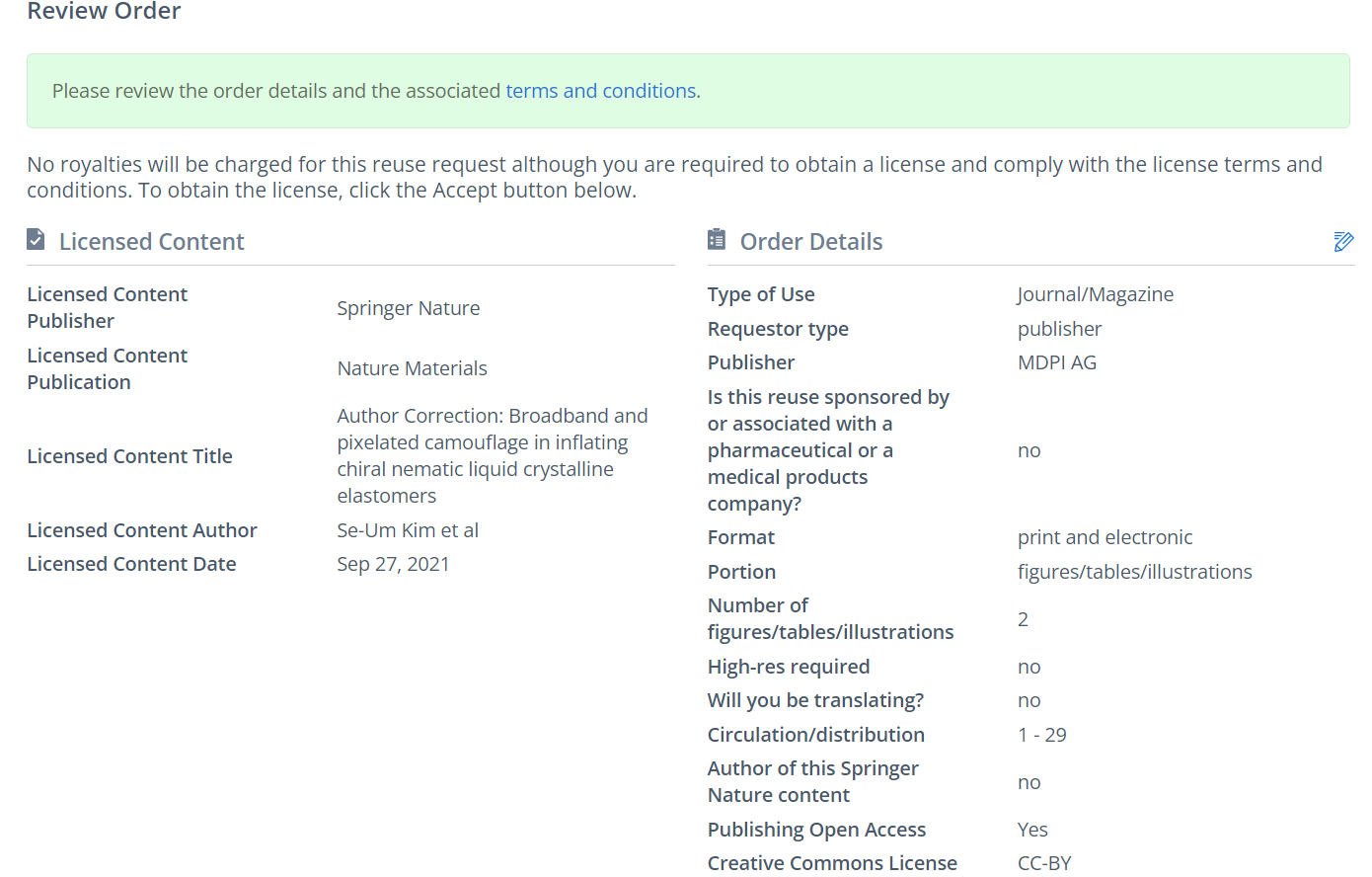
Task: Select the 1 - 29 circulation value
Action: [1041, 735]
